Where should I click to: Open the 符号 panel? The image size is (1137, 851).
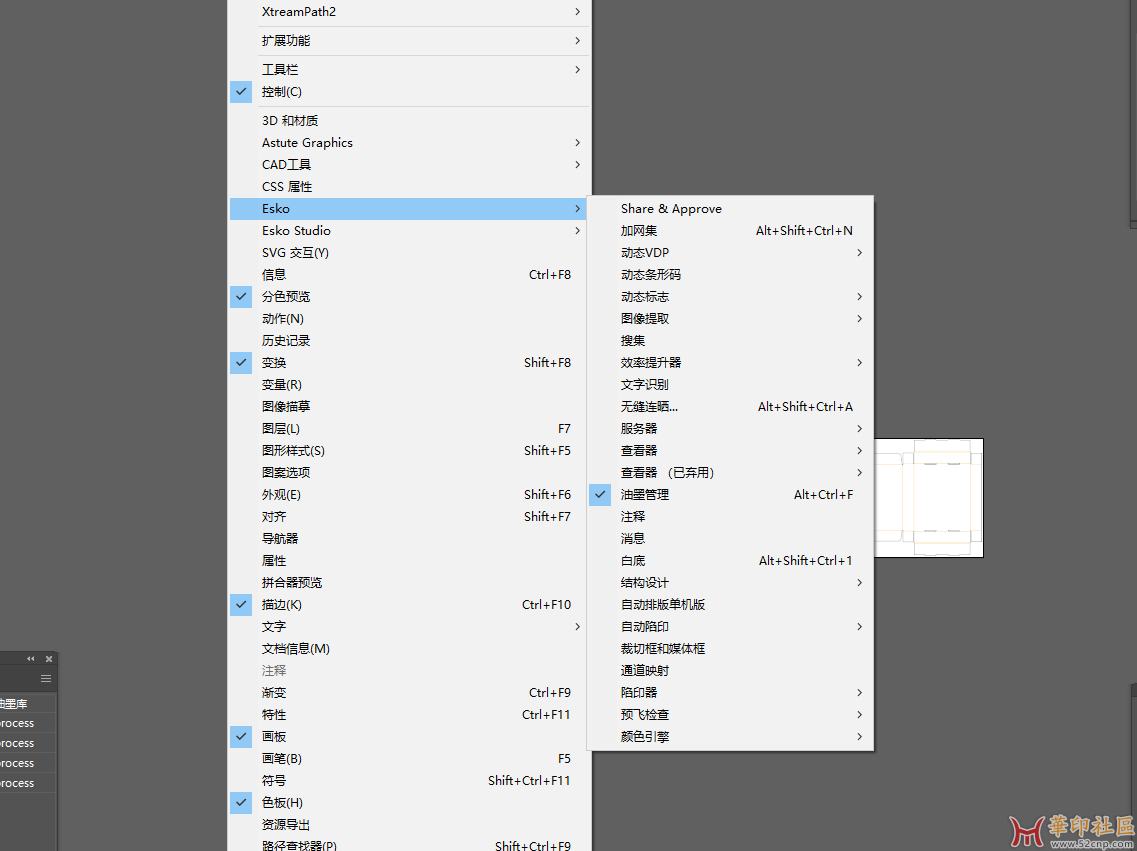tap(410, 781)
